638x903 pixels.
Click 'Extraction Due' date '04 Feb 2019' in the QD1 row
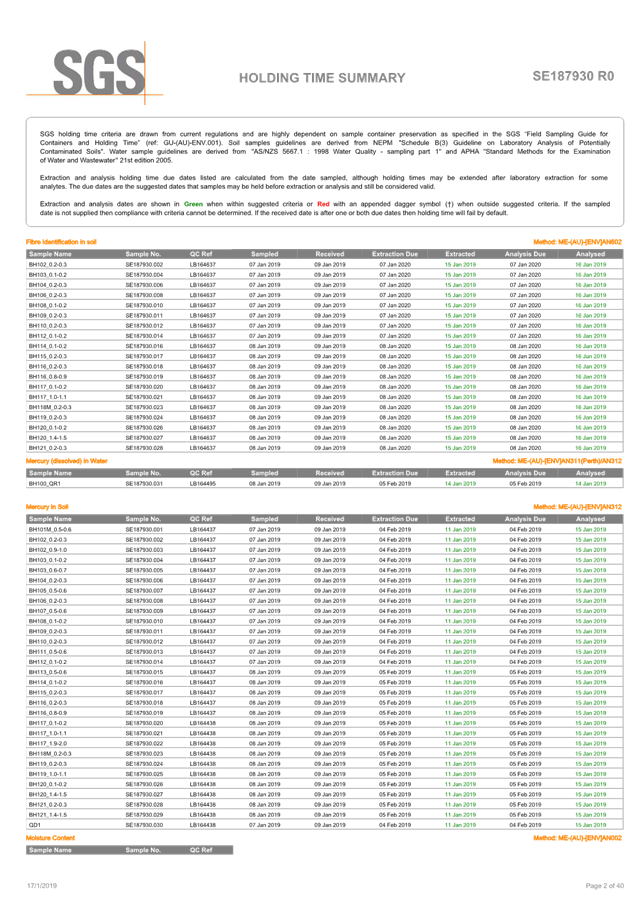click(394, 825)
